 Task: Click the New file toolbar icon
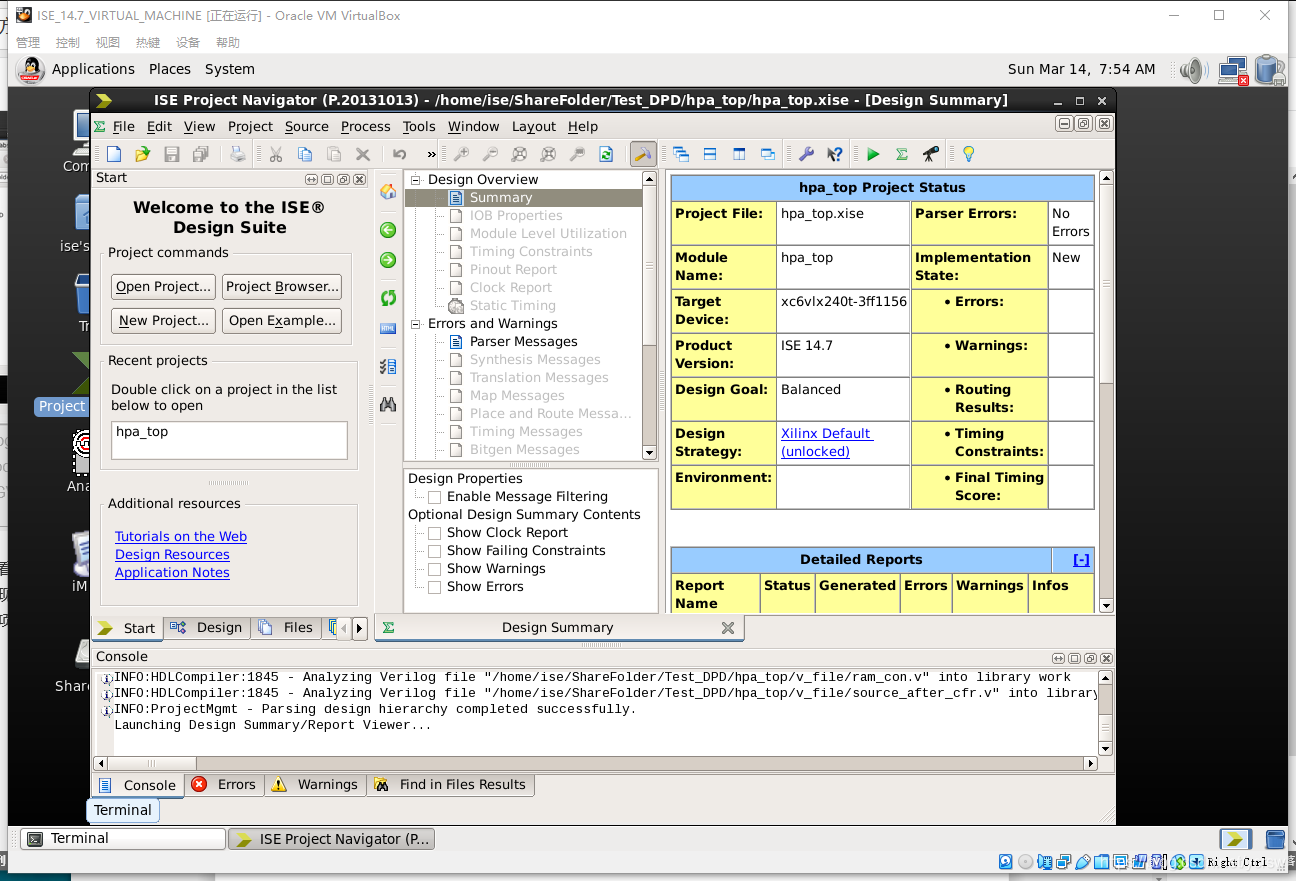114,154
